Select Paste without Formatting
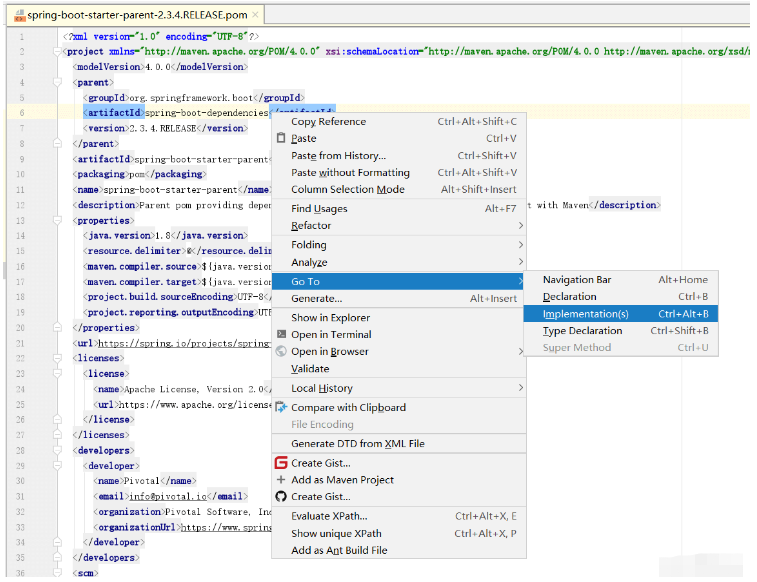Image resolution: width=757 pixels, height=582 pixels. [399, 172]
